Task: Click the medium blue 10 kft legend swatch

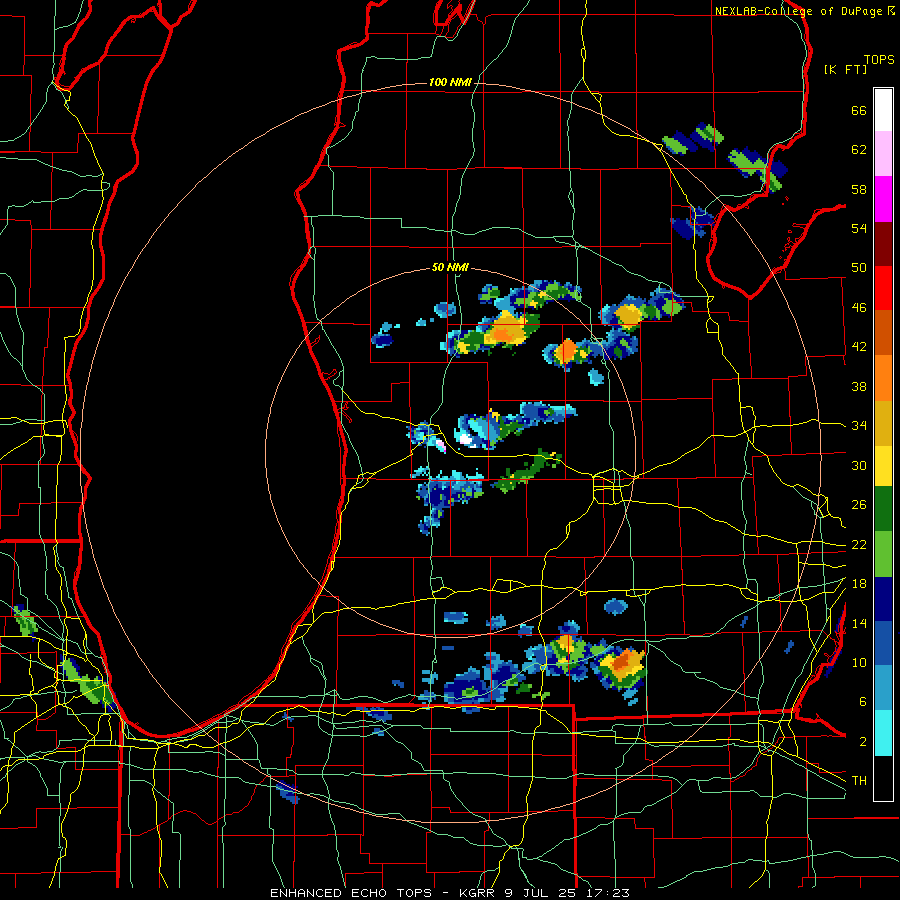Action: click(x=883, y=643)
